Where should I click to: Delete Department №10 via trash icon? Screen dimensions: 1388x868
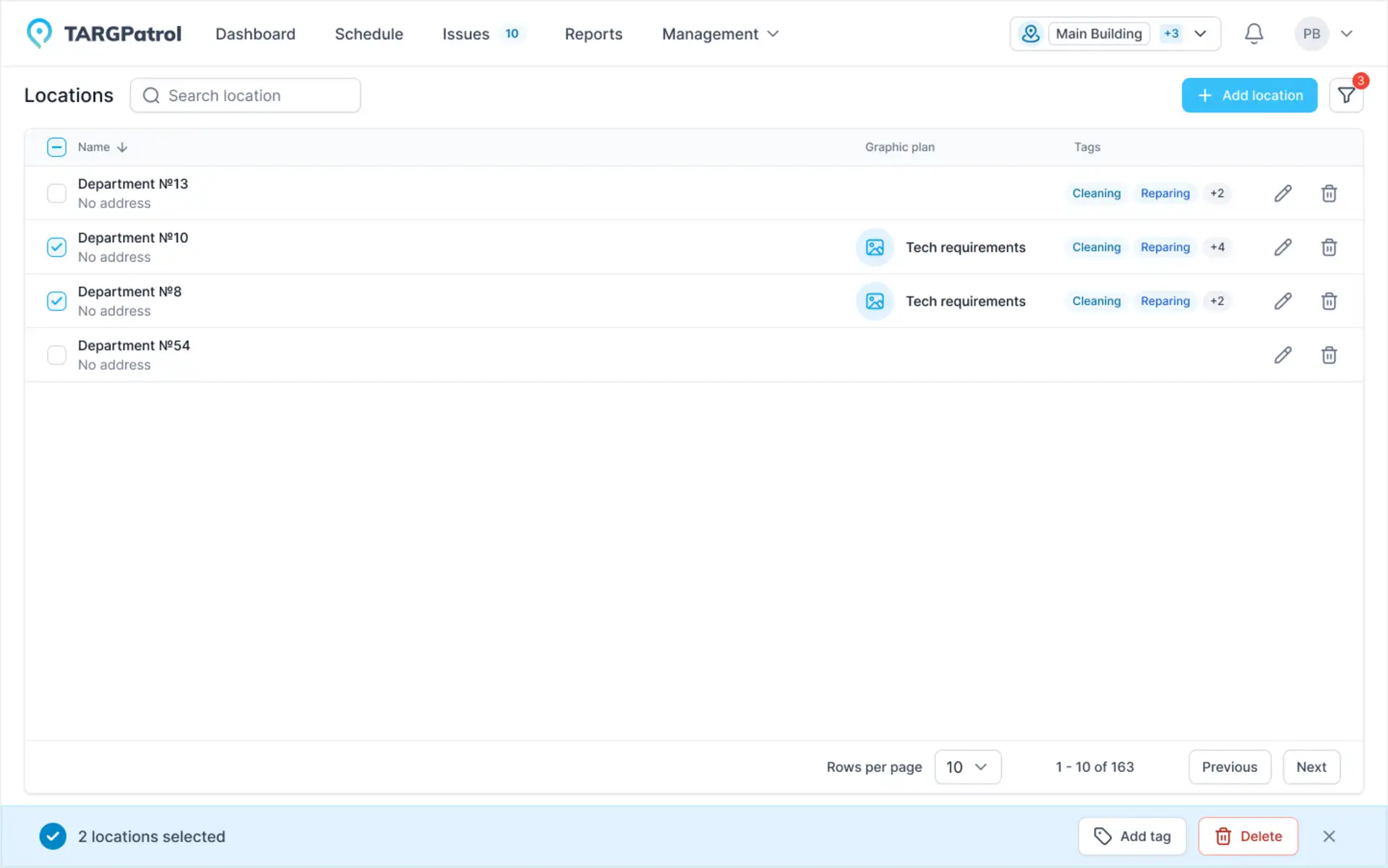coord(1329,247)
